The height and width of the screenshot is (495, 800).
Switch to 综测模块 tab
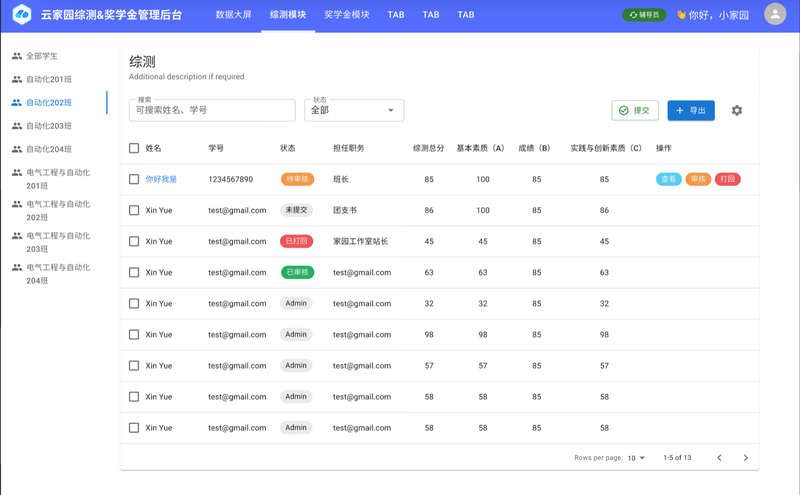pyautogui.click(x=288, y=15)
